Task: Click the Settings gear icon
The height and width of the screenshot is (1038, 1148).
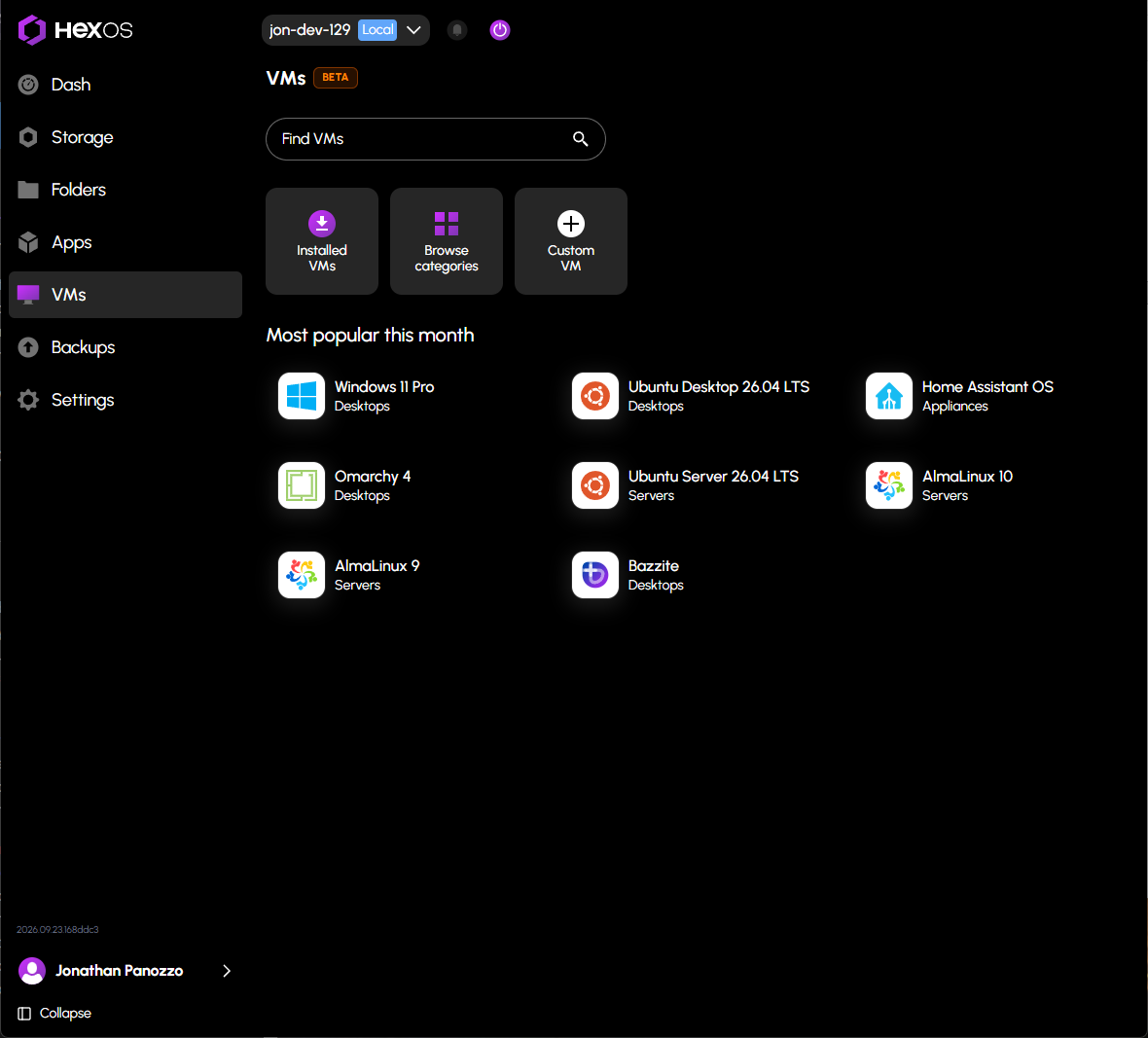Action: pyautogui.click(x=28, y=400)
